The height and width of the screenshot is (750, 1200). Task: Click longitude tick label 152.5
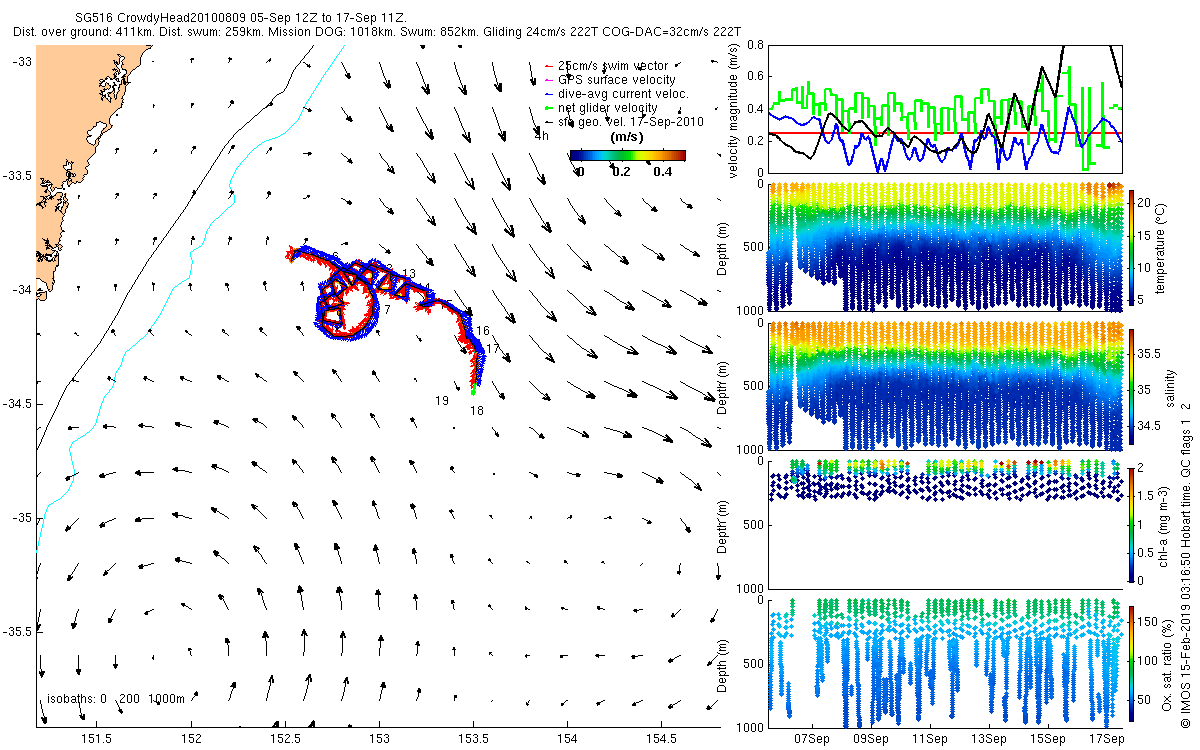pos(285,738)
